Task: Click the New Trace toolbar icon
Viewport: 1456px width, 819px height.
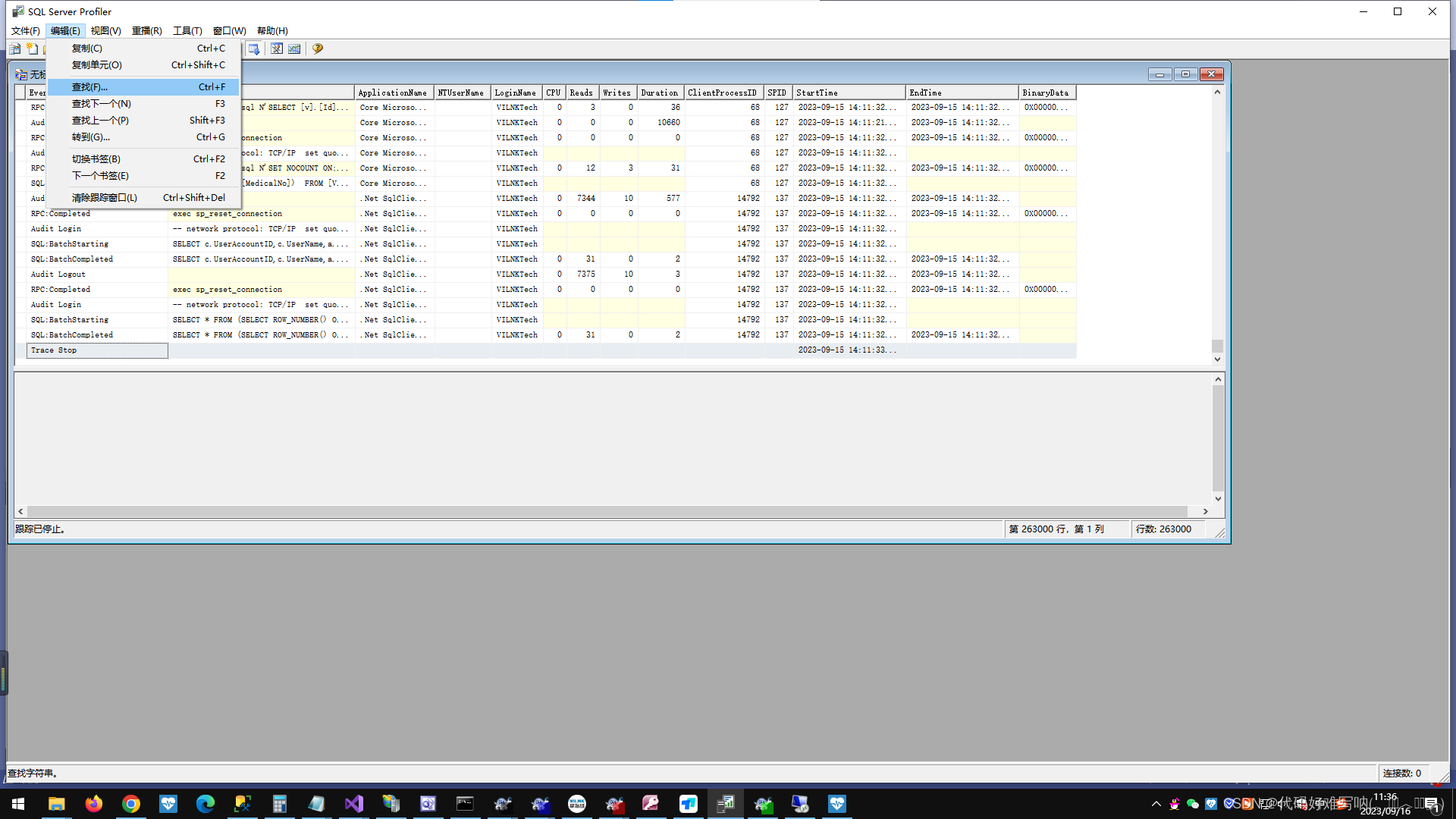Action: point(14,49)
